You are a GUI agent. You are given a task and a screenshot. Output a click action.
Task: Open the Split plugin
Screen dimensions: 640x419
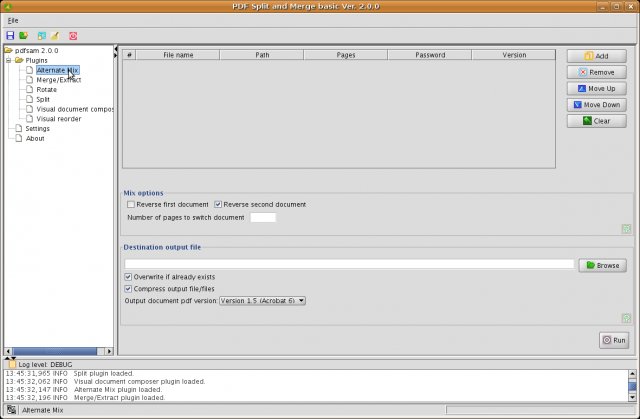(x=43, y=100)
